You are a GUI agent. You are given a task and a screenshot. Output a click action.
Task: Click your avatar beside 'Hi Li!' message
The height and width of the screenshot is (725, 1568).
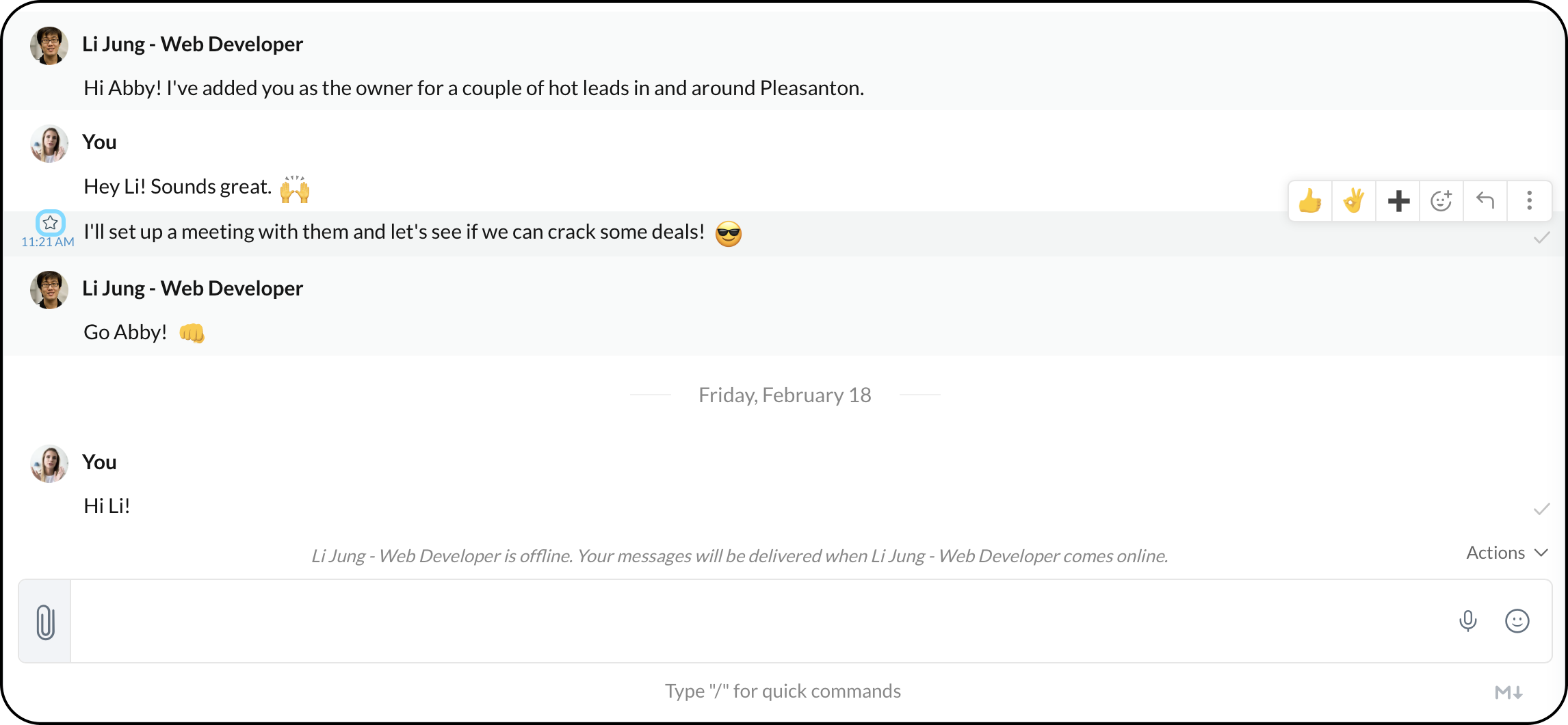[49, 464]
